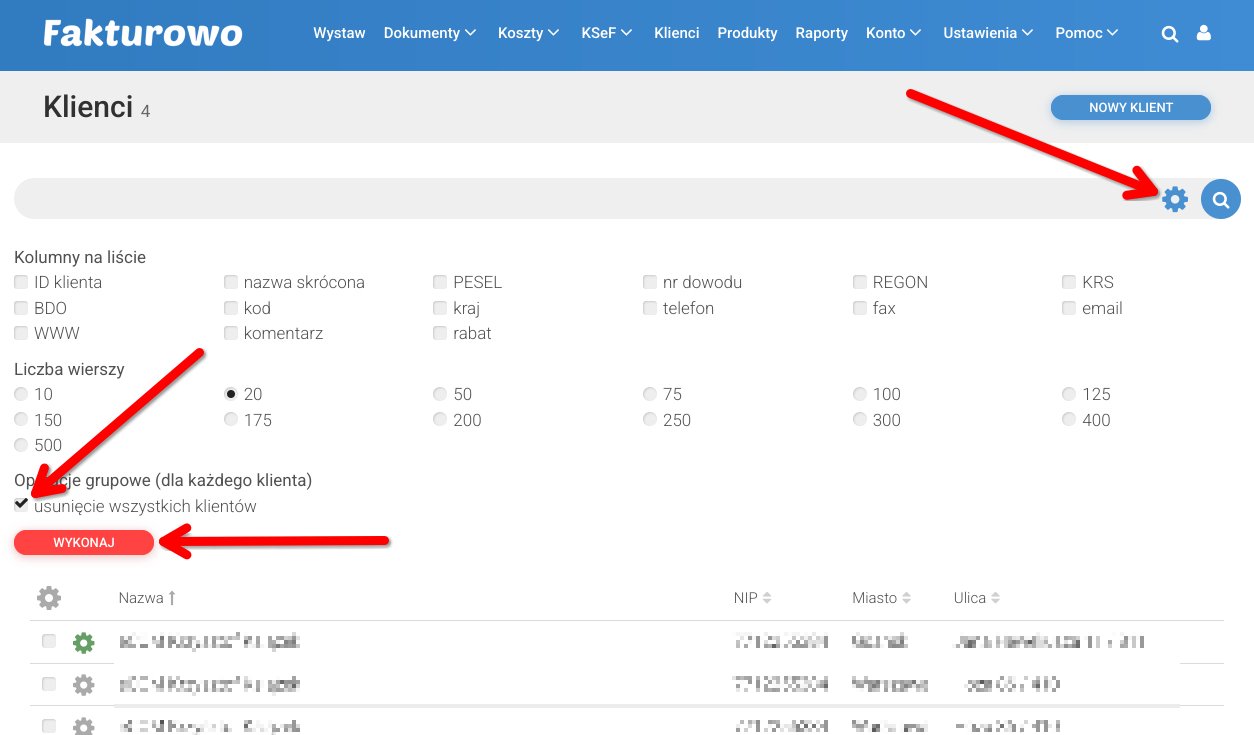Click the gray gear icon in second client row

coord(84,685)
